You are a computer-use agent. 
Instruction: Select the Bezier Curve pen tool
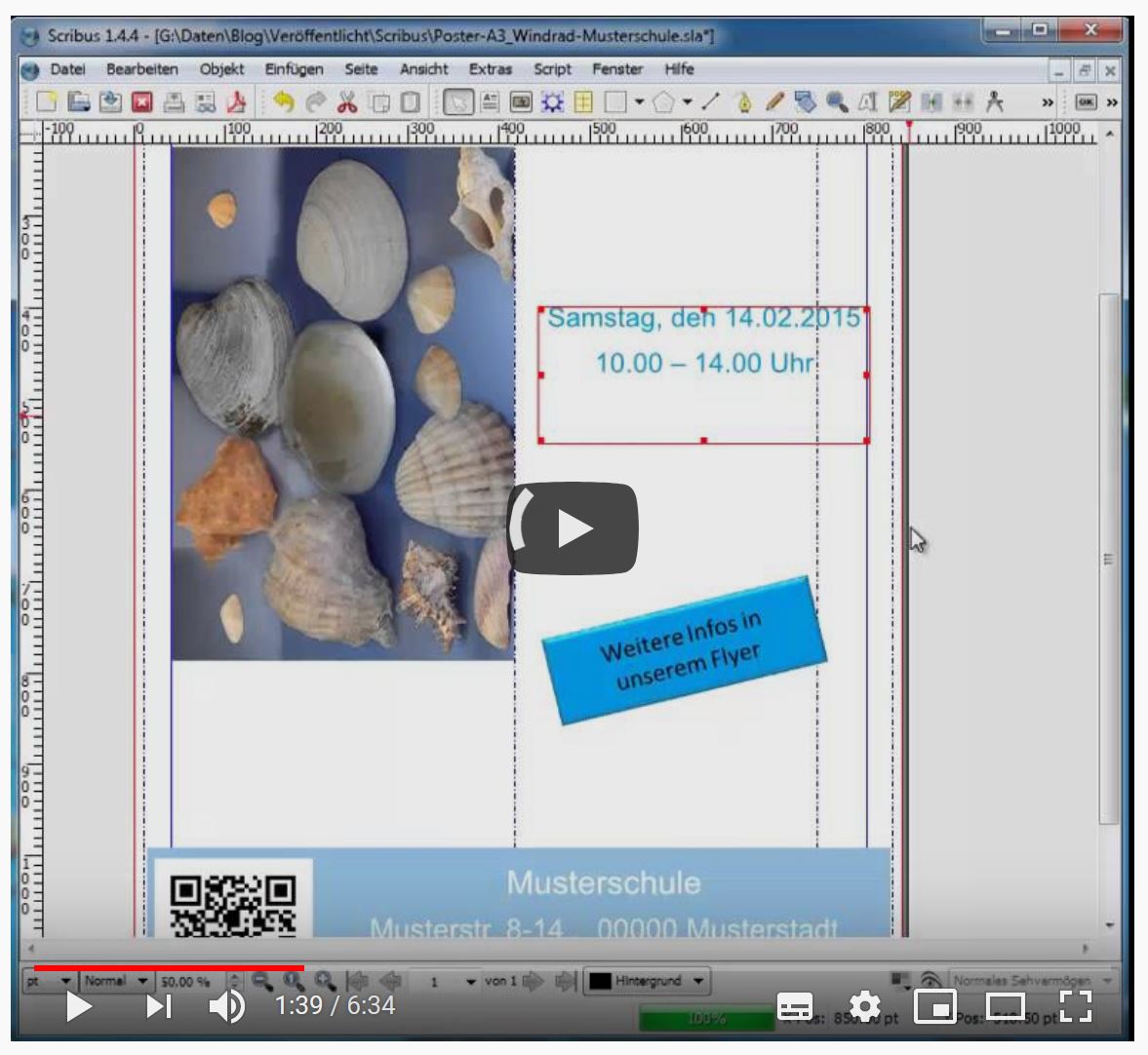(x=743, y=101)
